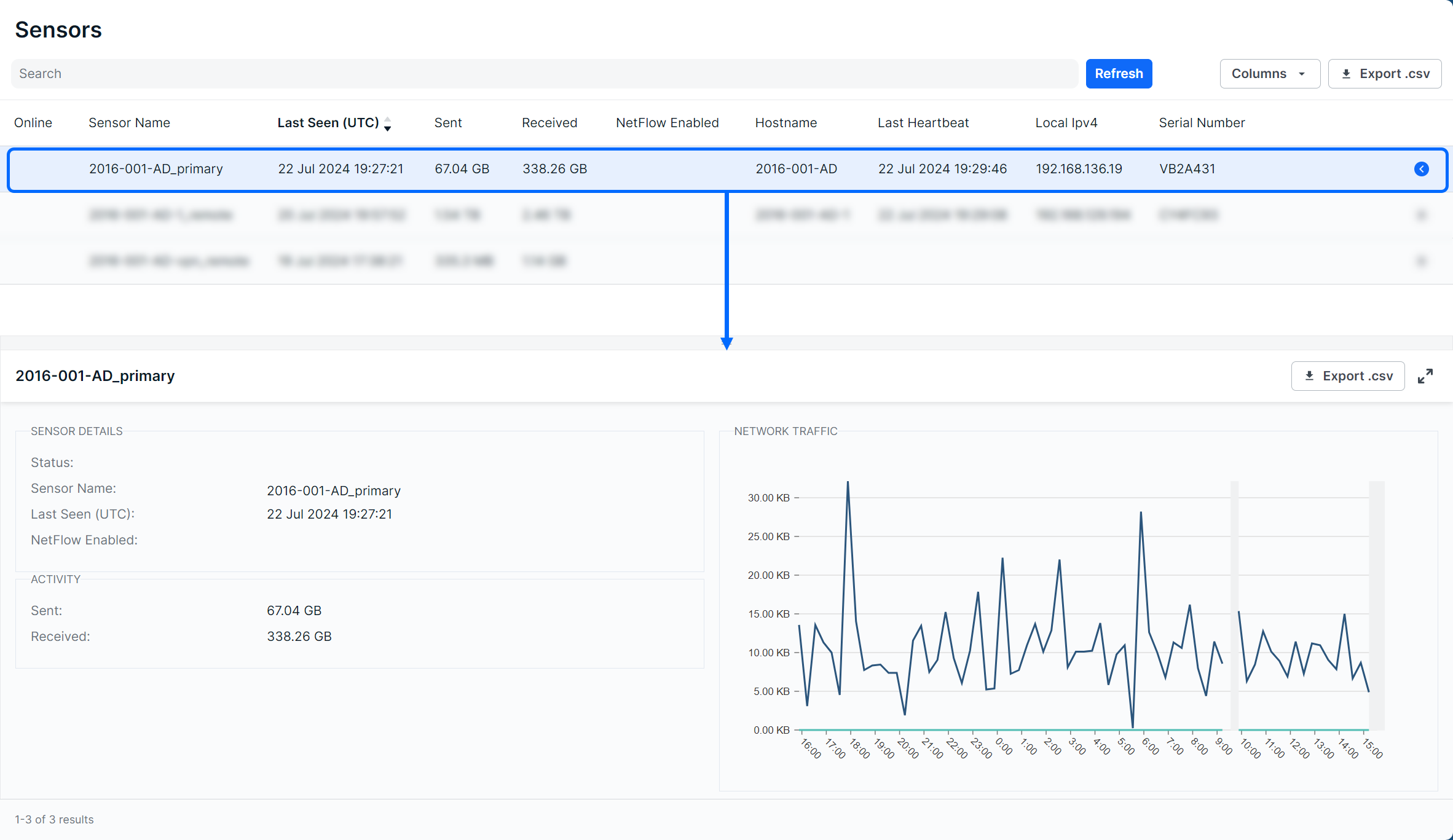Image resolution: width=1453 pixels, height=840 pixels.
Task: Click top Export .csv button
Action: tap(1384, 74)
